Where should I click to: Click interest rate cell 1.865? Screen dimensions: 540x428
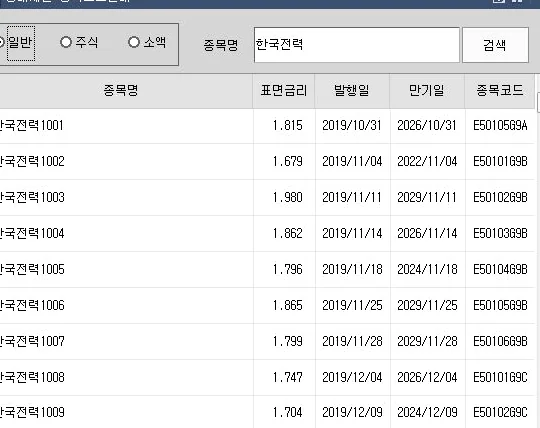click(x=288, y=305)
